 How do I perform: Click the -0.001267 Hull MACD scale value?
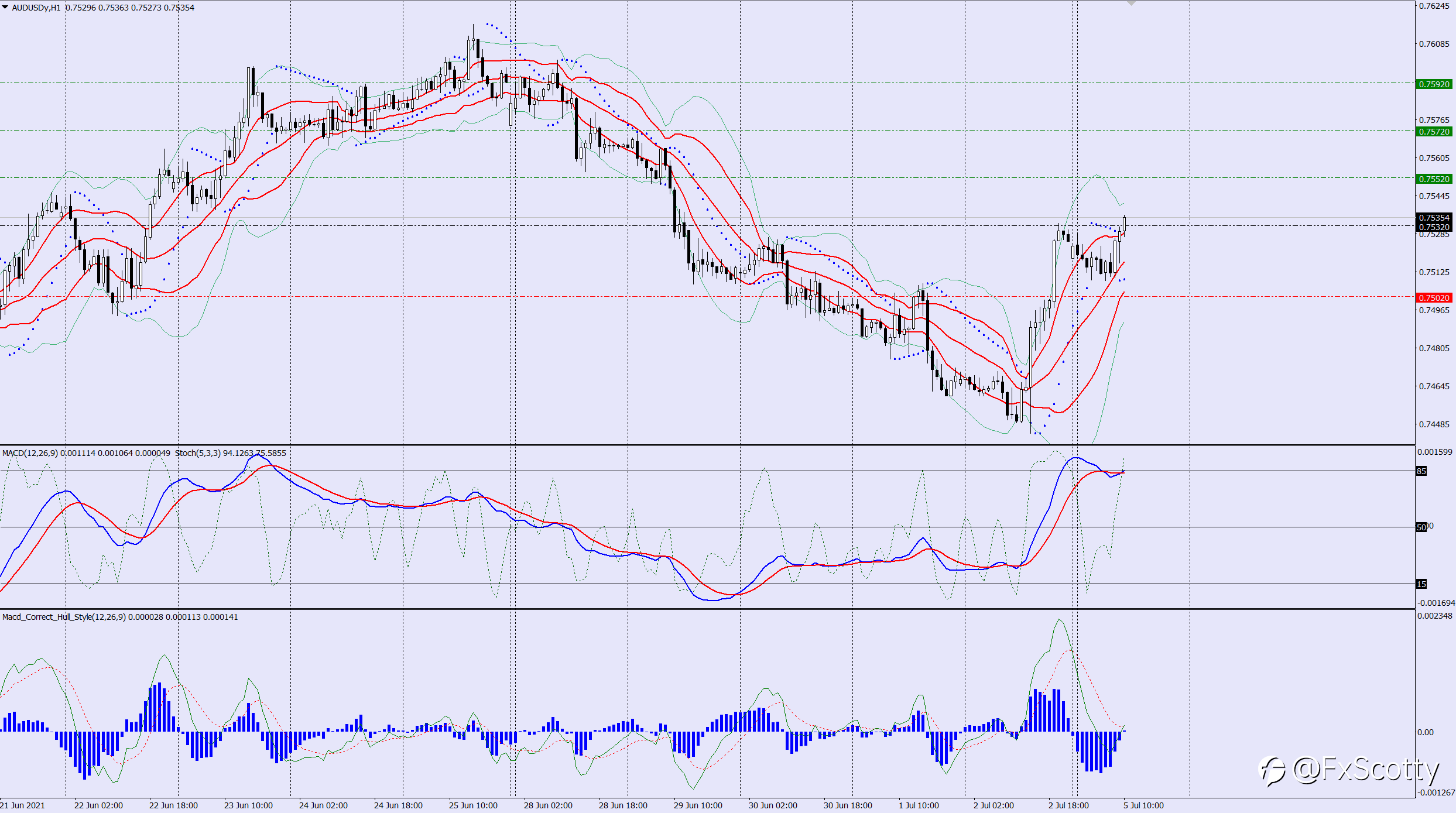coord(1435,793)
